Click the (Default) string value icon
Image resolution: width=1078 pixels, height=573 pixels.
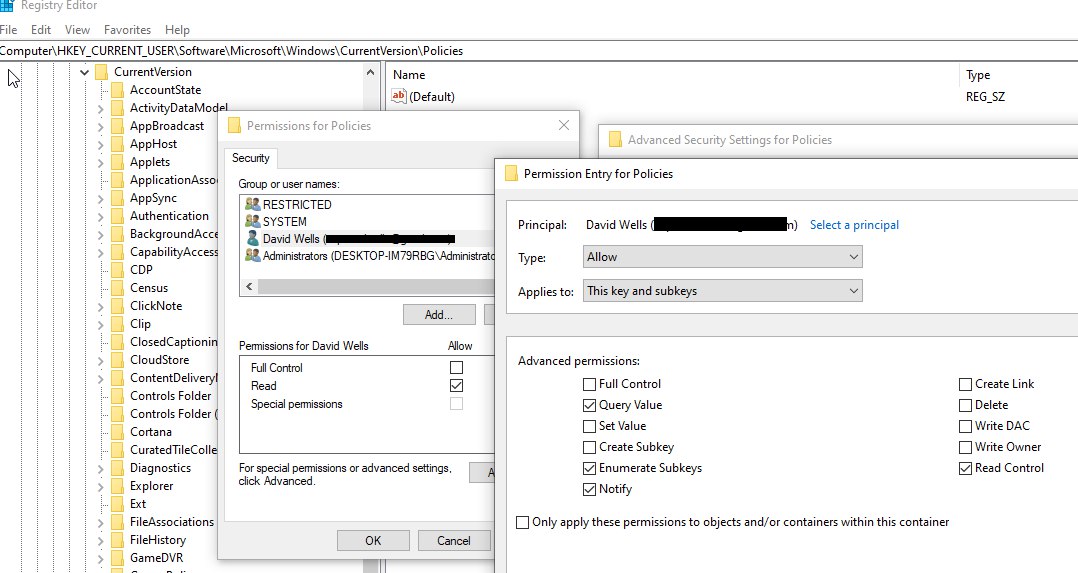click(x=399, y=96)
